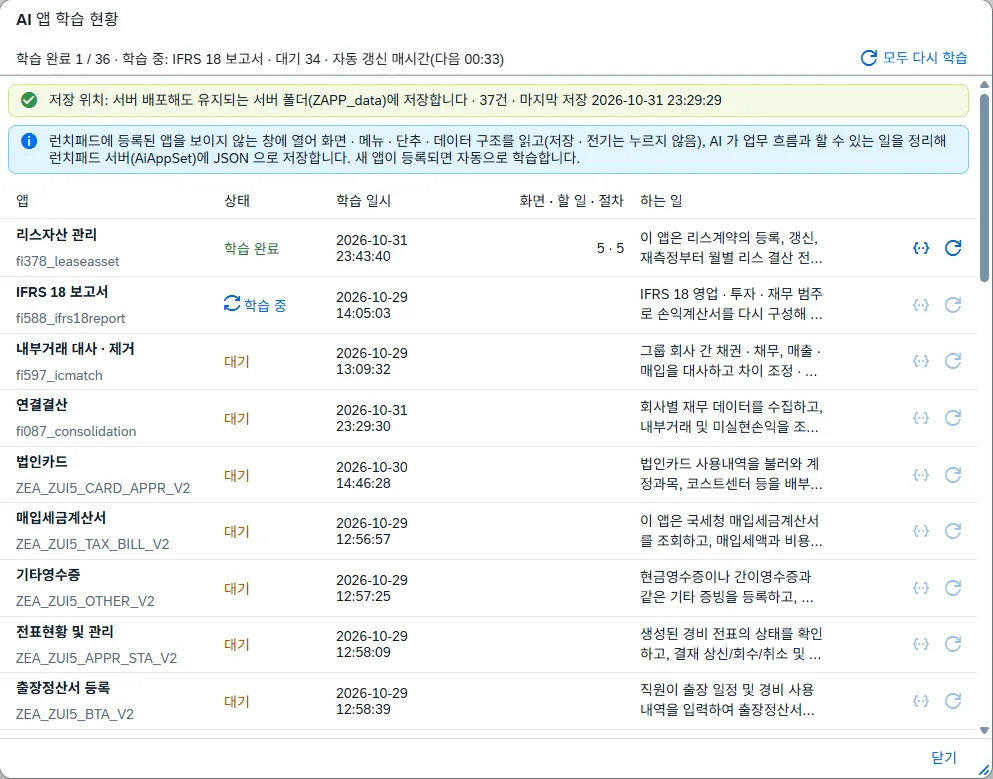Click the 5 · 5 count value

pos(610,248)
